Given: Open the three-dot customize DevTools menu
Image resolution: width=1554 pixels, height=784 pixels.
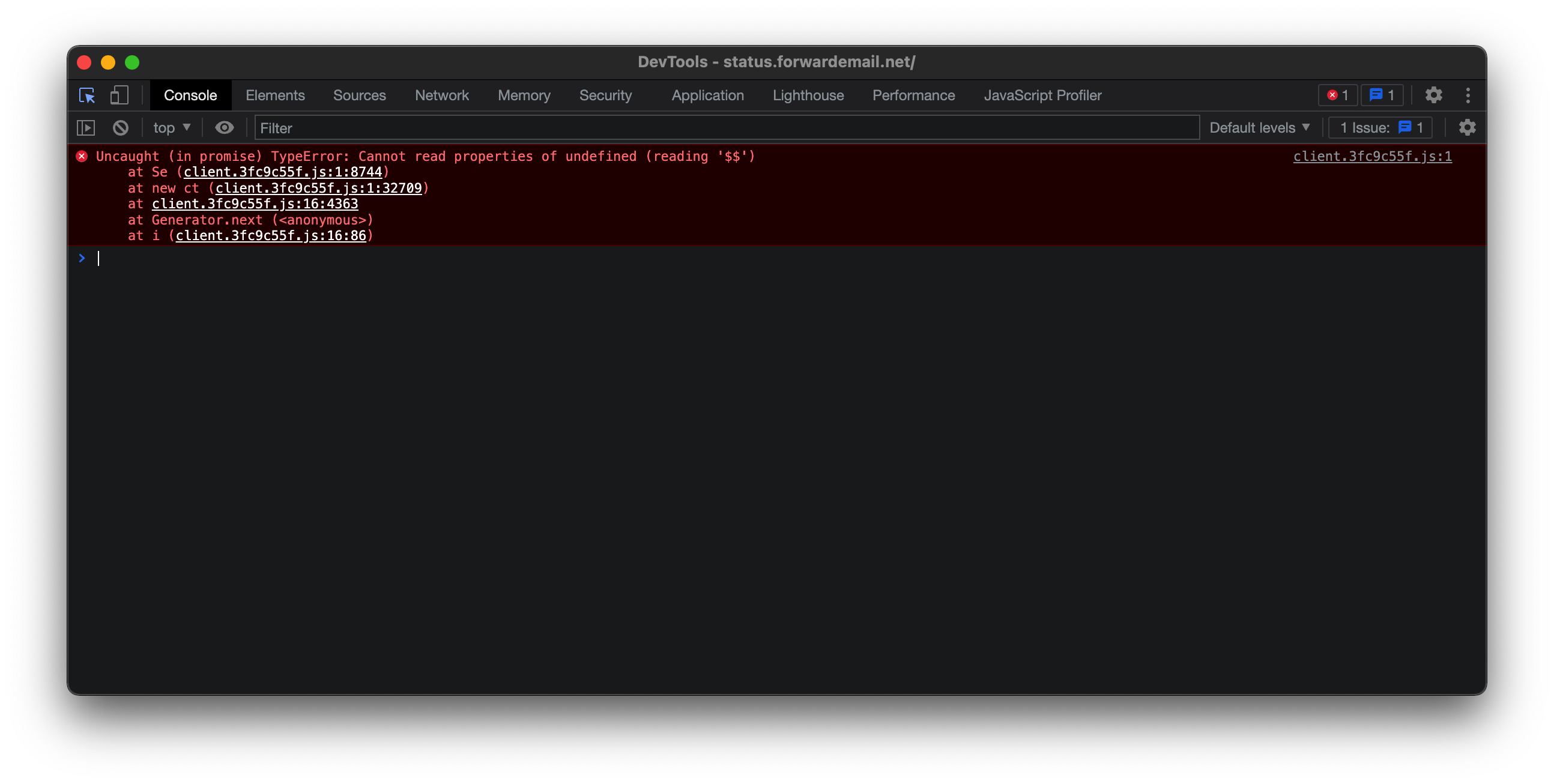Looking at the screenshot, I should point(1468,95).
